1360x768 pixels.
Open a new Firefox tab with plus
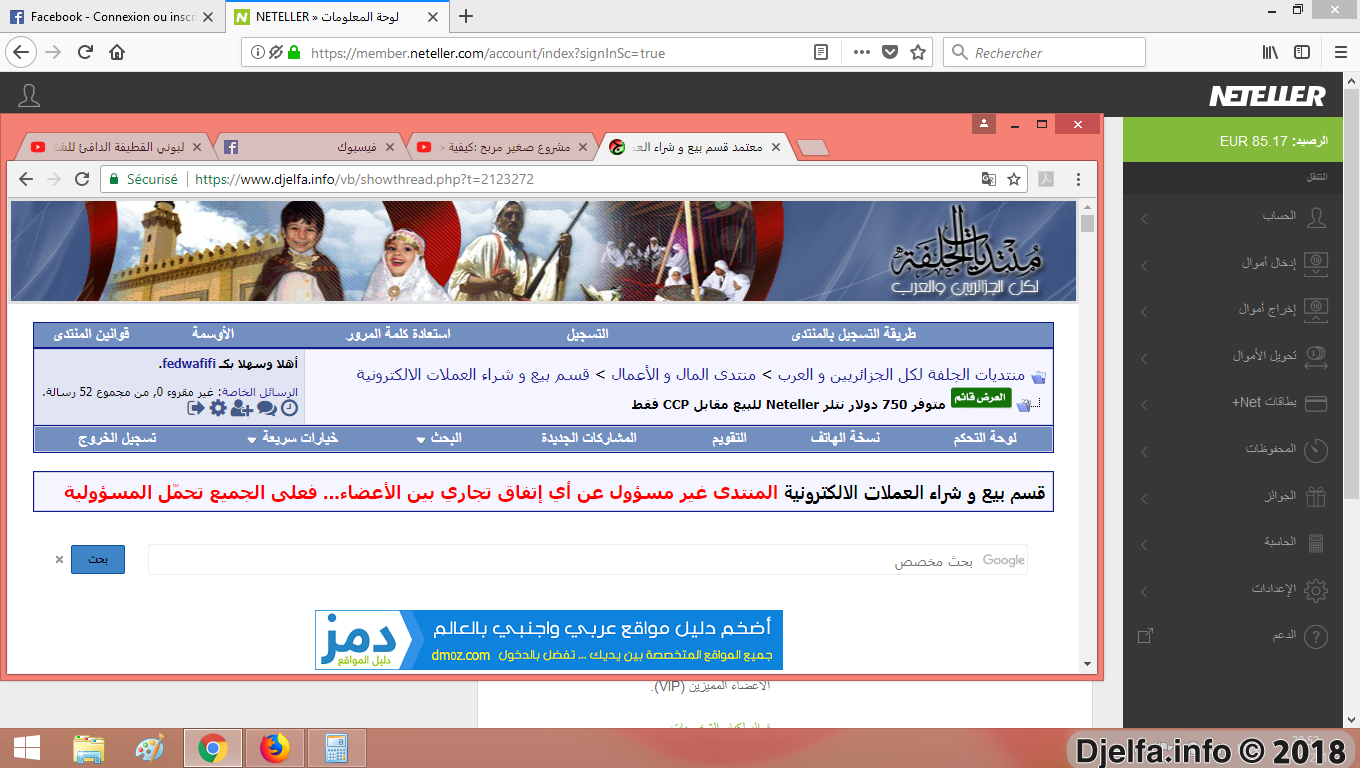pyautogui.click(x=466, y=16)
